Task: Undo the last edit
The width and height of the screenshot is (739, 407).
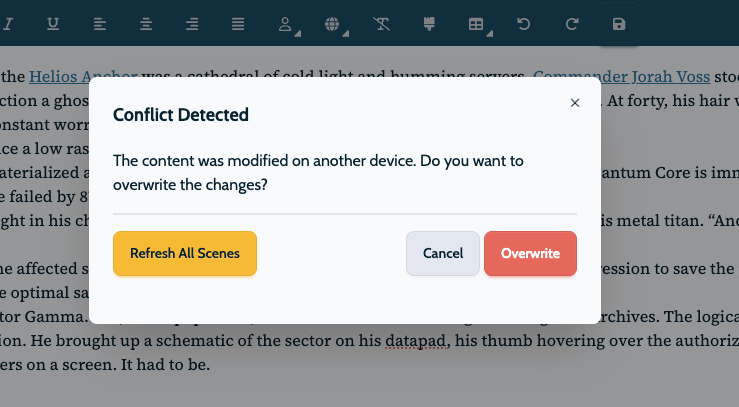Action: pos(524,23)
